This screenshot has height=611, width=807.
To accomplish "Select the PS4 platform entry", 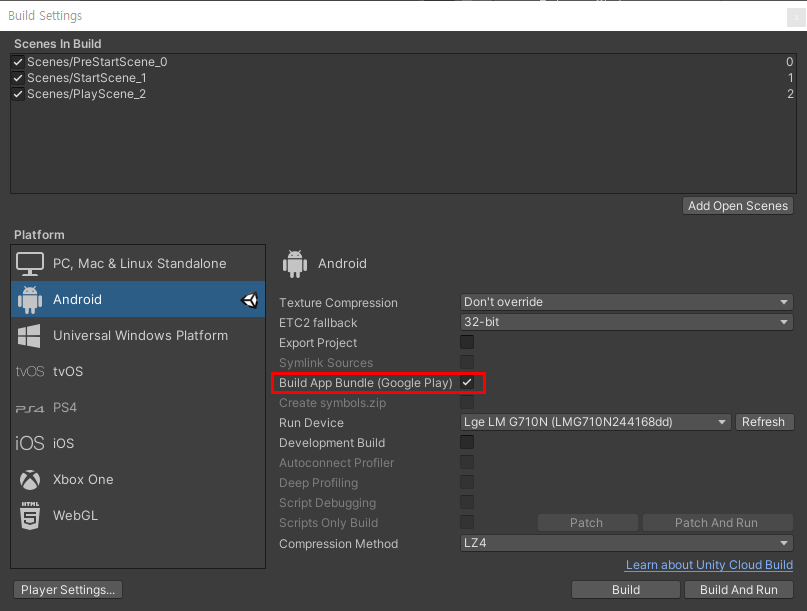I will 138,408.
